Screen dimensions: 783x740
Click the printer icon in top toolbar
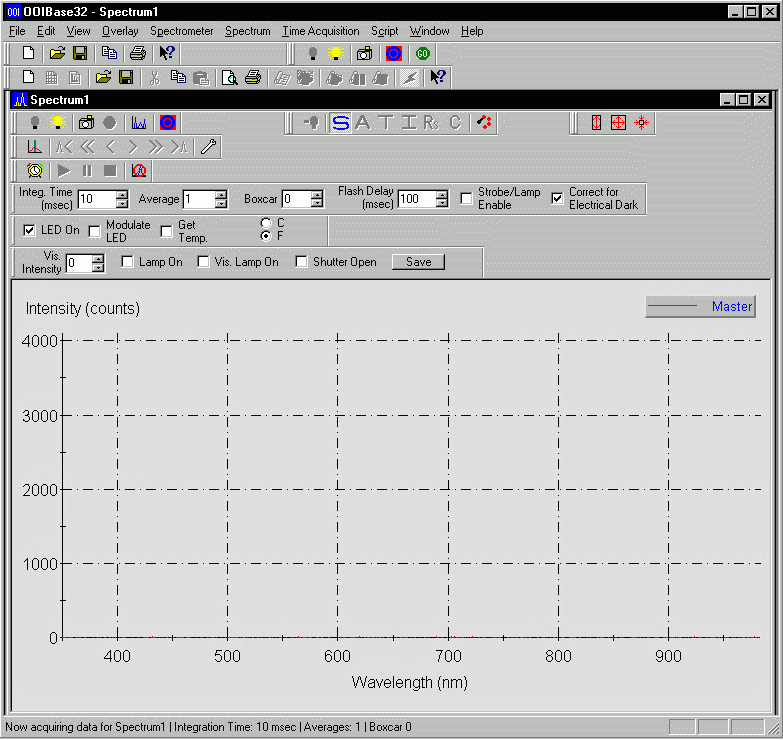pyautogui.click(x=138, y=53)
